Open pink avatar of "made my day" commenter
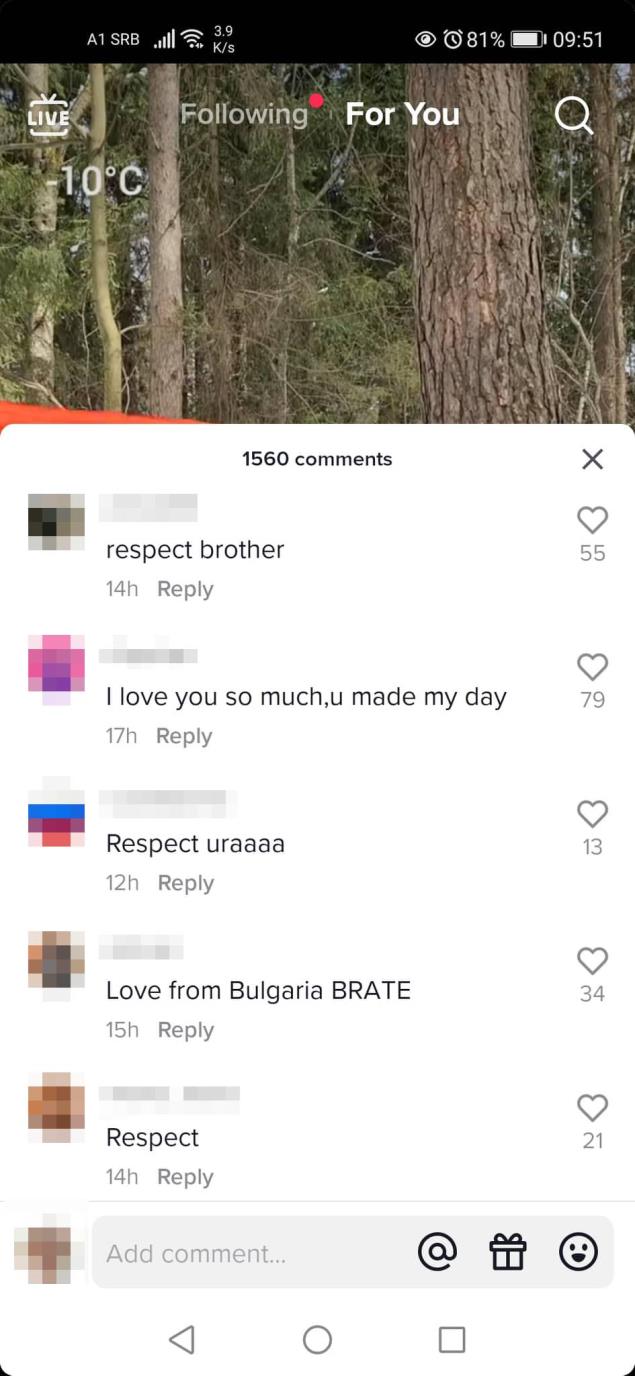This screenshot has height=1376, width=635. click(x=56, y=669)
